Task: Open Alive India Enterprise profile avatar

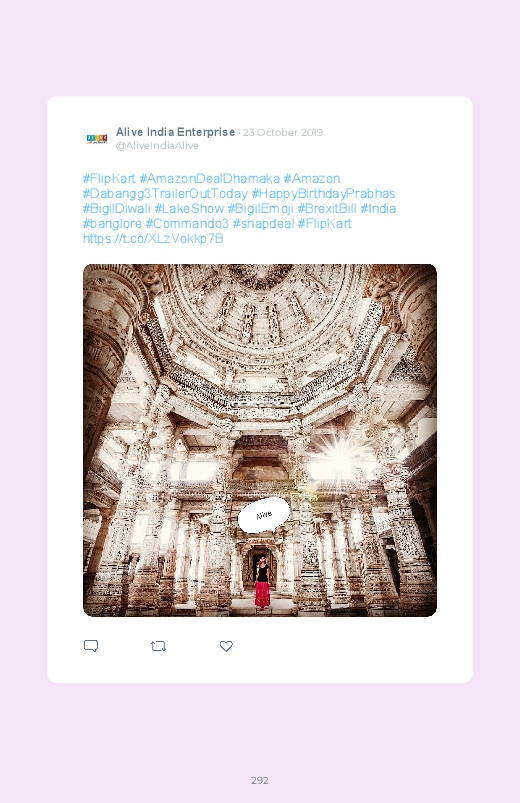Action: pos(97,139)
